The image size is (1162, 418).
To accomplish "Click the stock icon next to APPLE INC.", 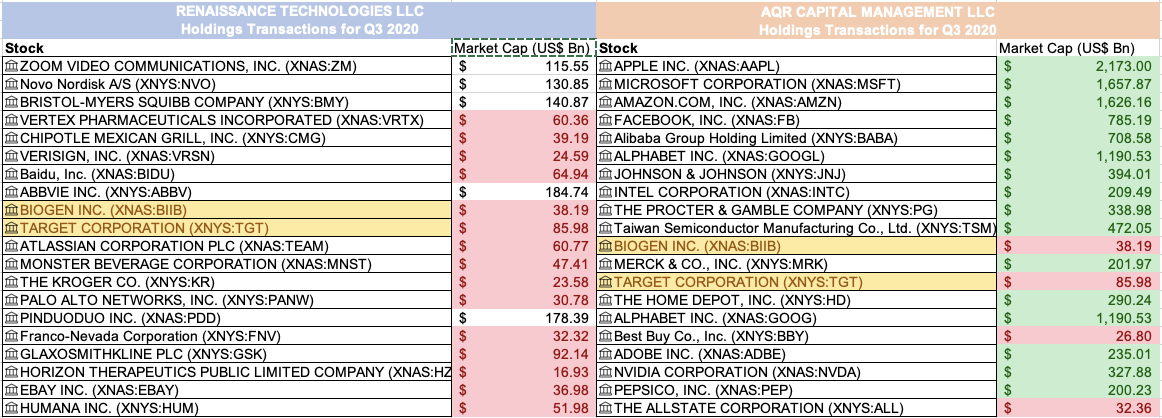I will point(605,66).
